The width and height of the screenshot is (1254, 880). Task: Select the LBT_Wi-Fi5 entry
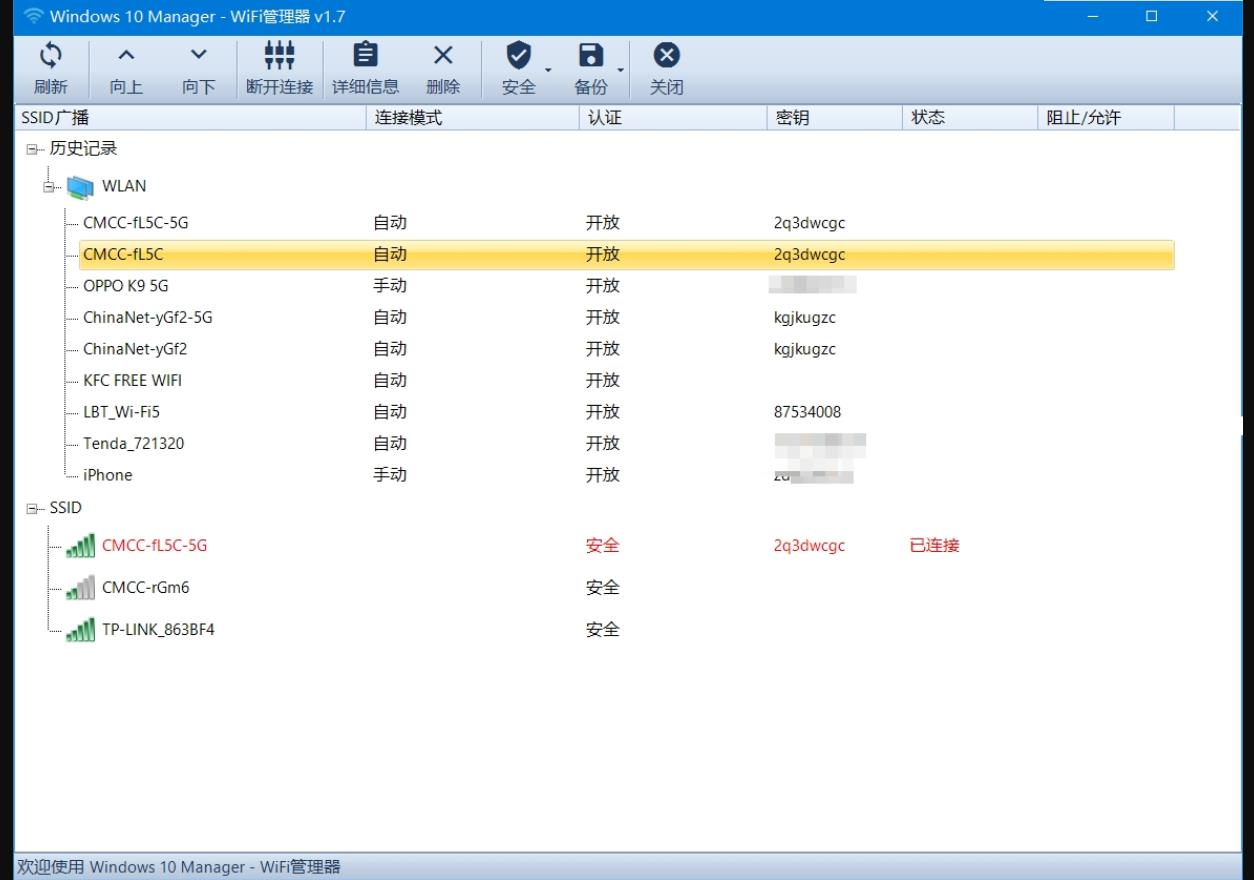click(121, 412)
